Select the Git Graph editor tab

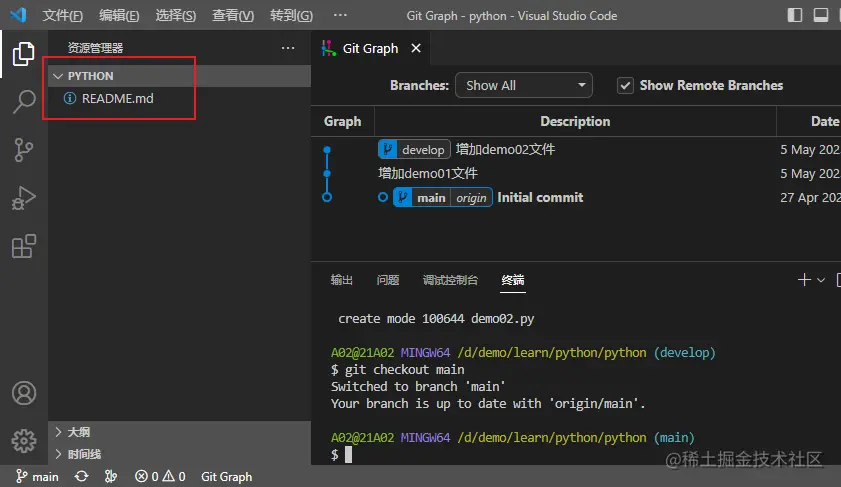click(370, 48)
